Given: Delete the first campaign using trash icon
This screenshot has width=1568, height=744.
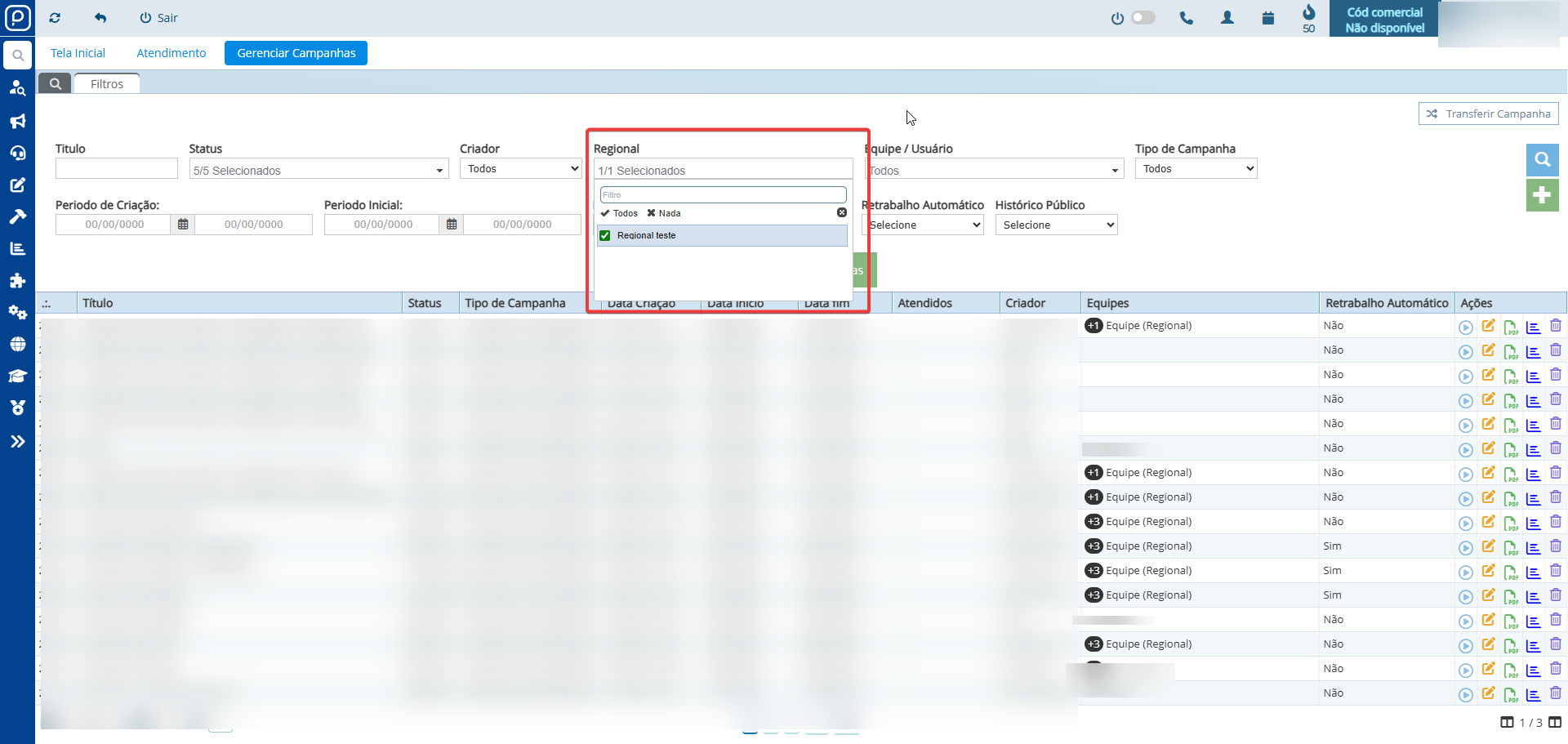Looking at the screenshot, I should [x=1555, y=326].
